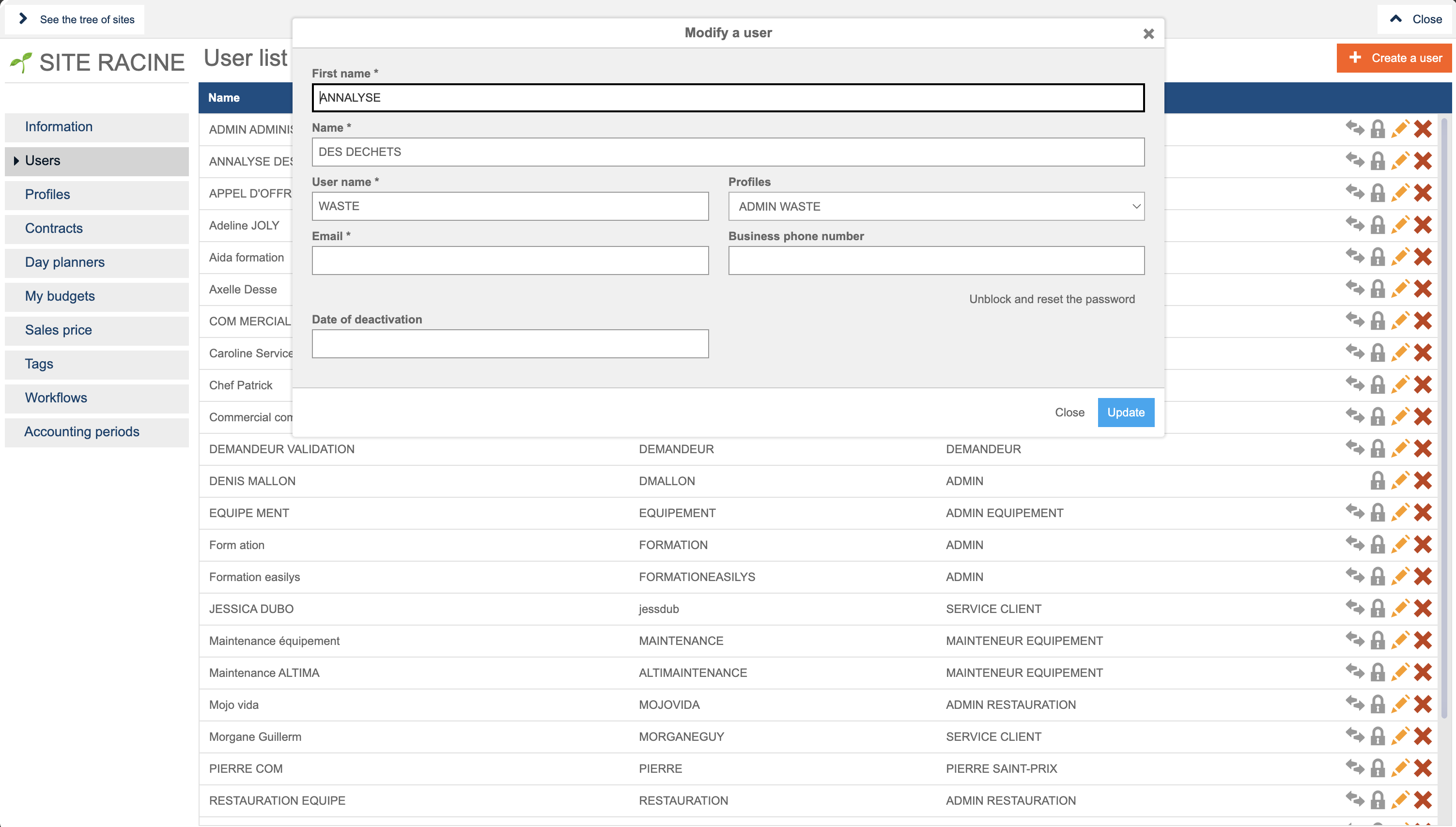This screenshot has width=1456, height=827.
Task: Delete the Axelle Desse user
Action: pos(1423,289)
